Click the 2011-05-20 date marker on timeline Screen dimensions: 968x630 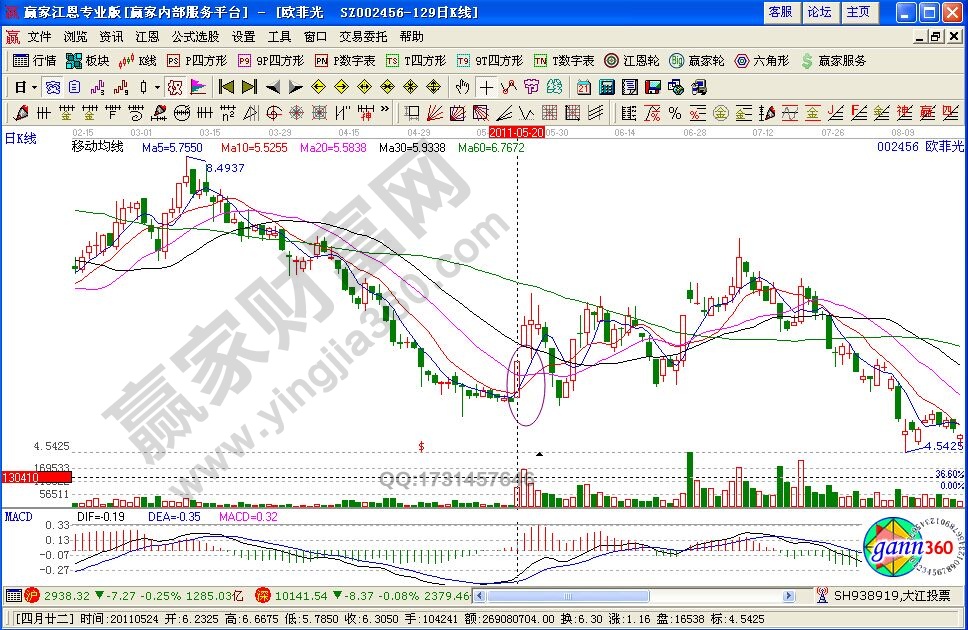tap(516, 132)
